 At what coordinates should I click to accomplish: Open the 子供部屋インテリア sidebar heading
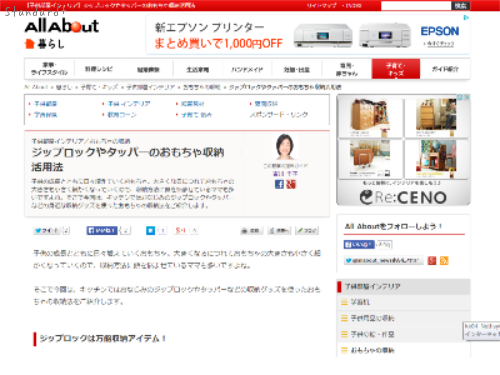point(372,286)
